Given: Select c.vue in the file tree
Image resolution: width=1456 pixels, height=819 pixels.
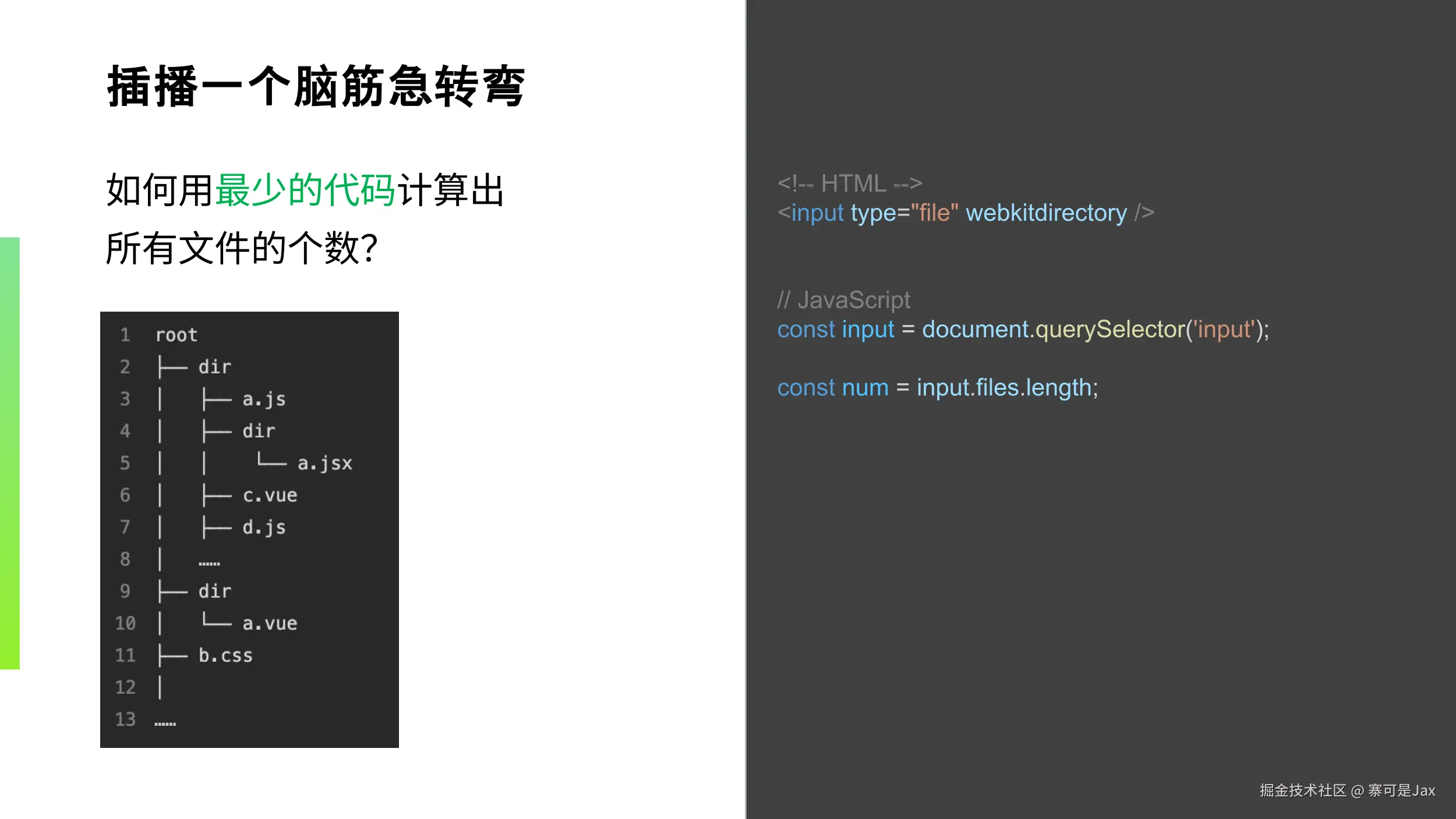Looking at the screenshot, I should click(270, 495).
